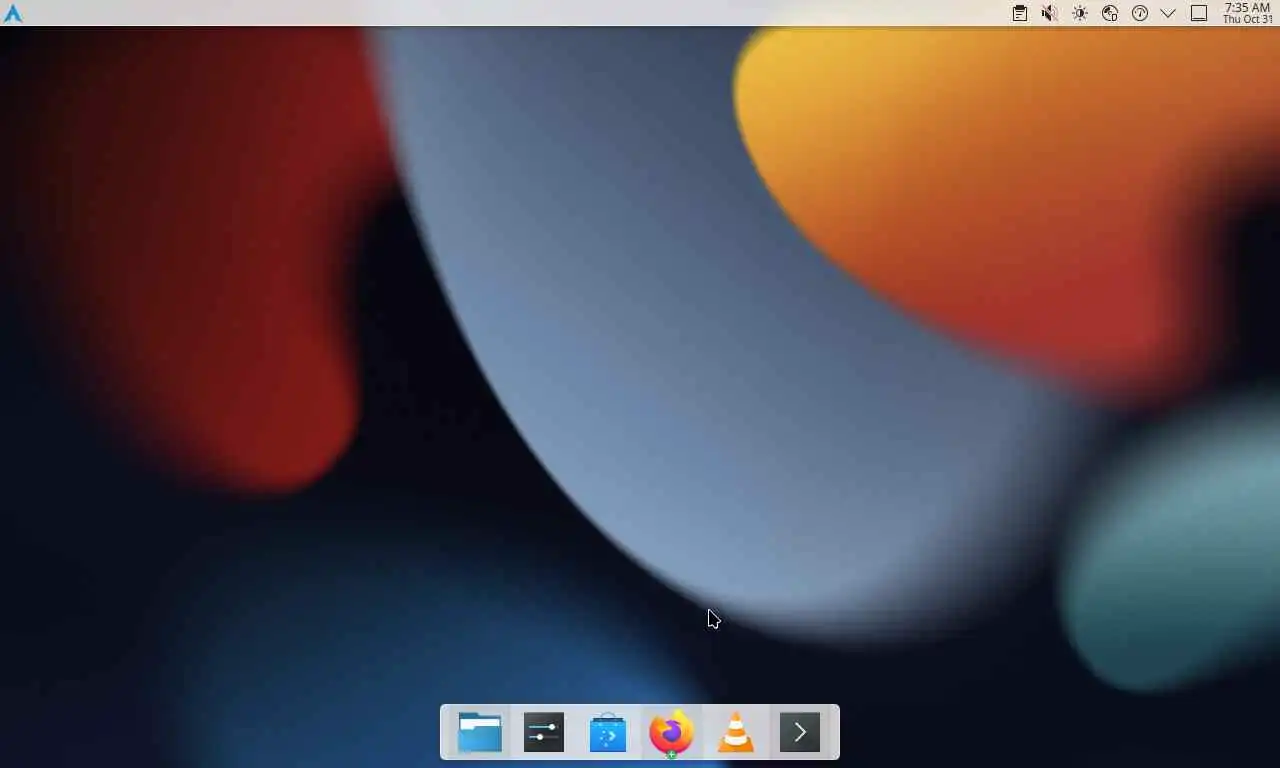
Task: Open the software store dock icon
Action: [x=608, y=732]
